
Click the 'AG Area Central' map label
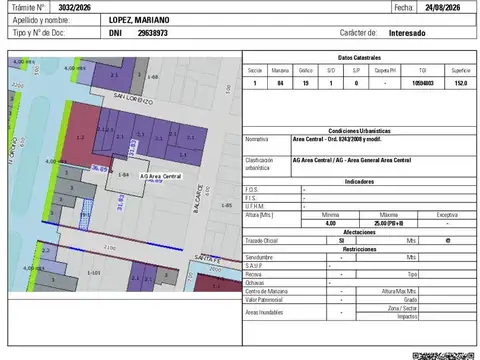[161, 176]
